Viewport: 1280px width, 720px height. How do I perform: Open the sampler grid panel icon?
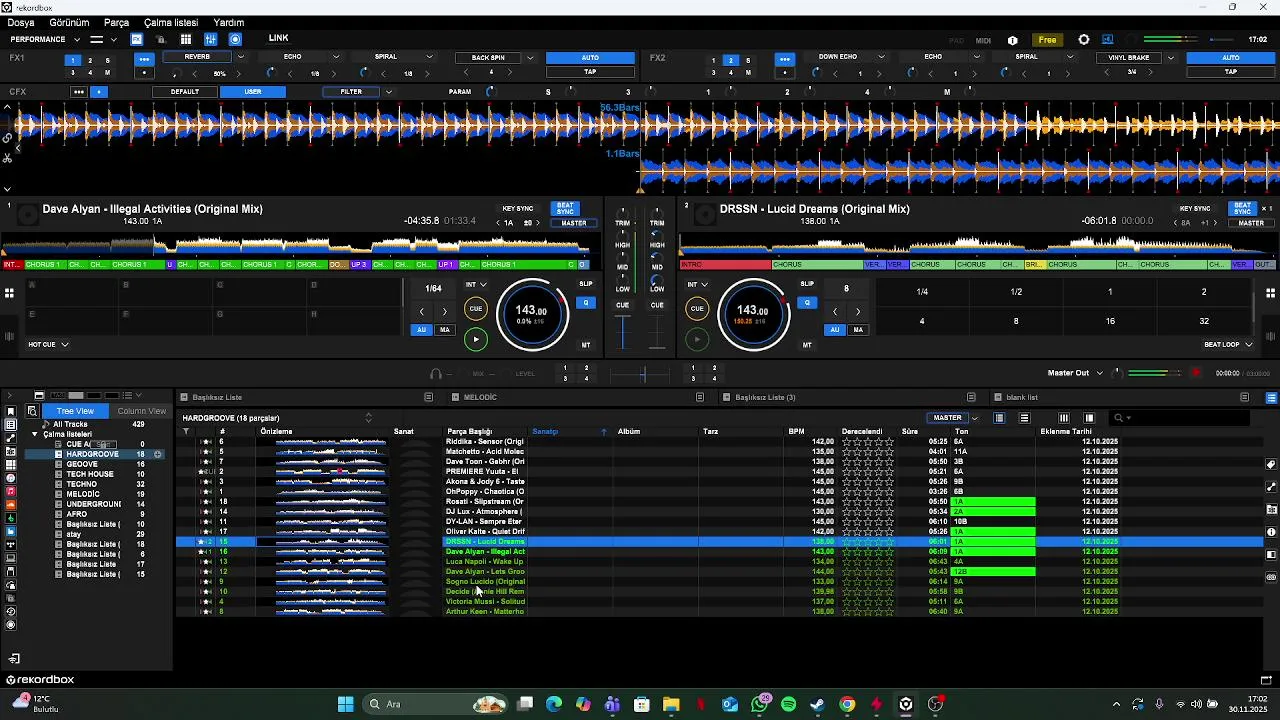click(185, 40)
